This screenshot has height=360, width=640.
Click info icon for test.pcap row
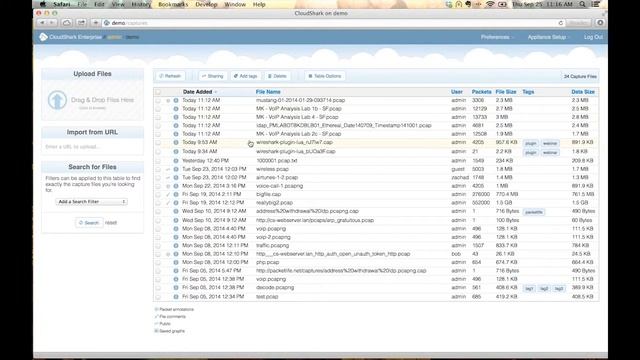click(176, 297)
